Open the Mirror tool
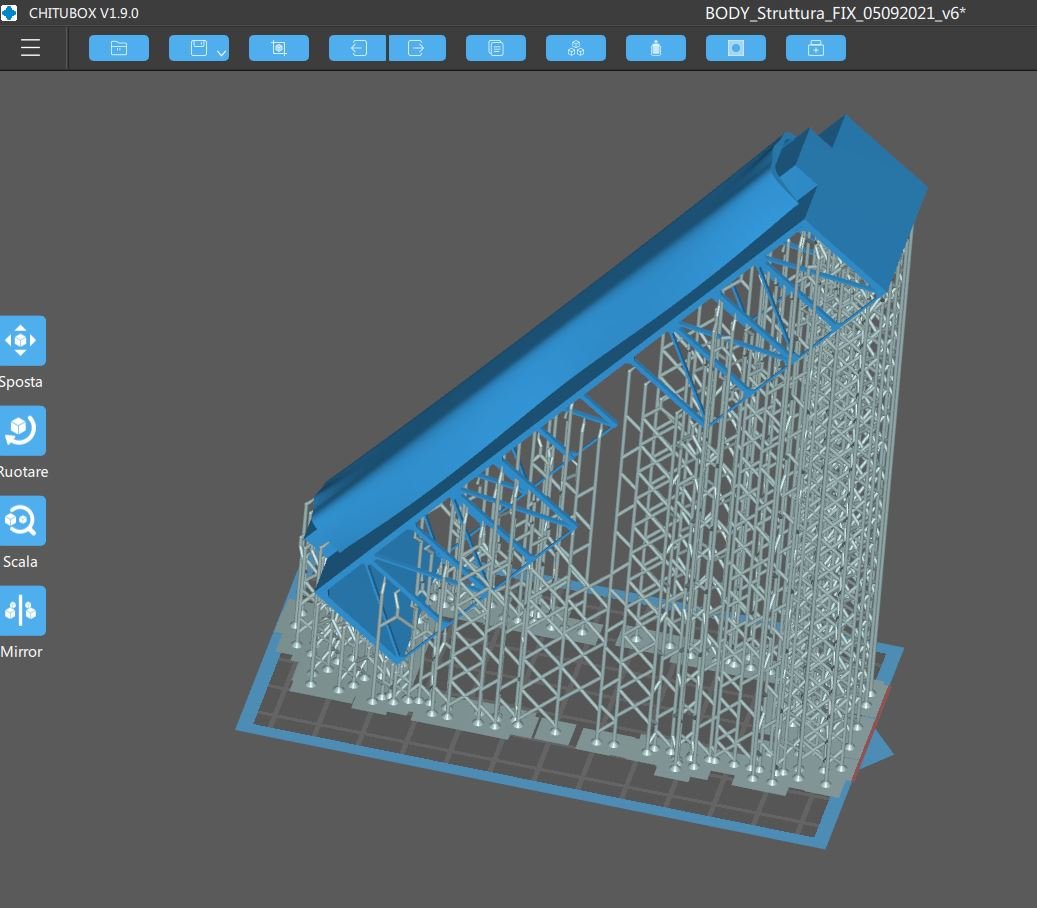1037x908 pixels. click(x=21, y=611)
